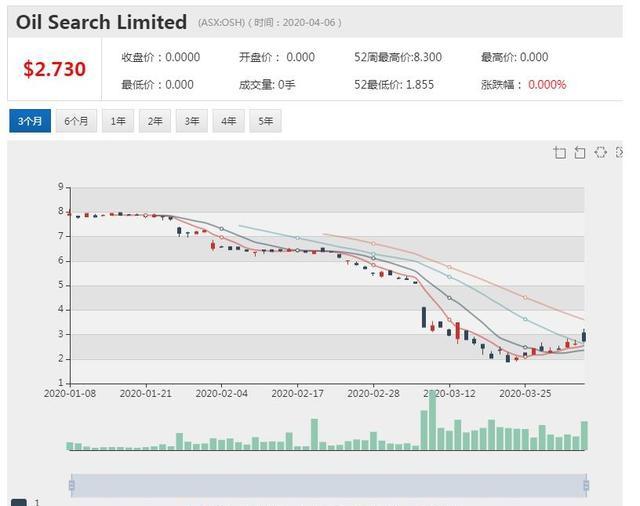Click the 成交量 0手 value
Screen dimensions: 640x506
(267, 85)
